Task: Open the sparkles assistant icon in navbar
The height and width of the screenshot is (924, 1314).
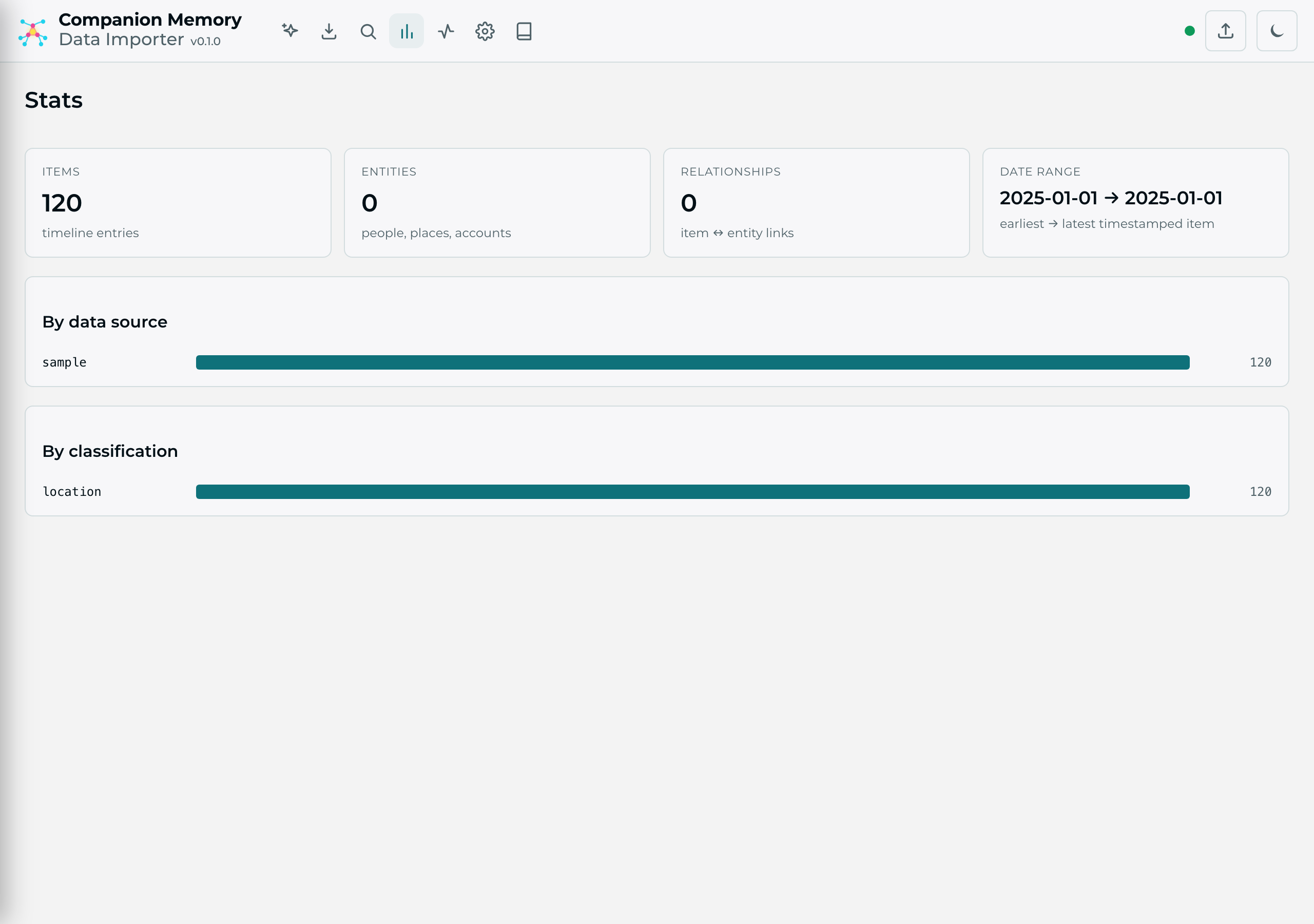Action: pos(289,31)
